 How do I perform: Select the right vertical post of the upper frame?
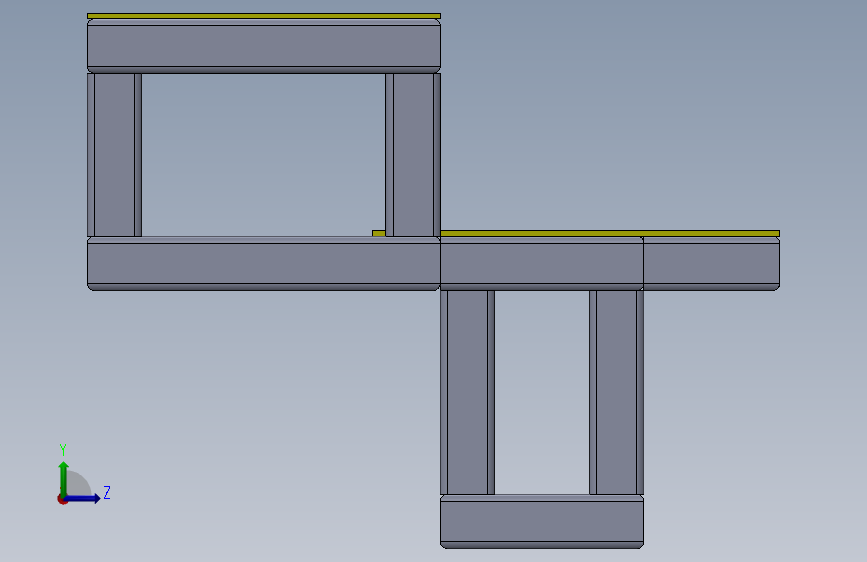(x=413, y=155)
